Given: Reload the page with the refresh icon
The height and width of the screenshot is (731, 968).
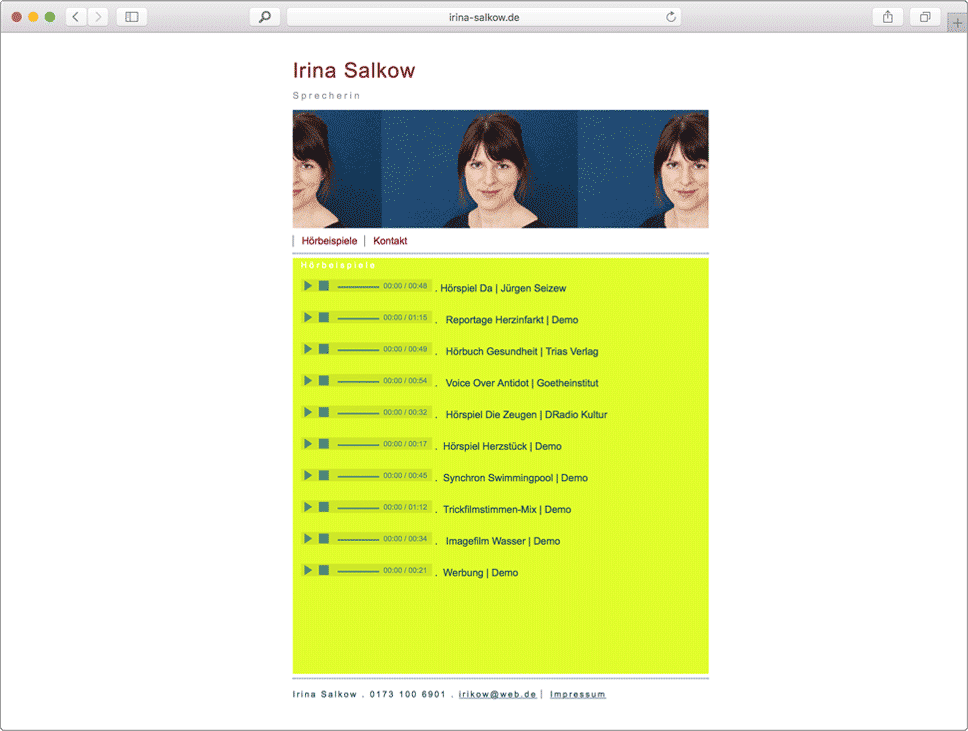Looking at the screenshot, I should pyautogui.click(x=671, y=17).
